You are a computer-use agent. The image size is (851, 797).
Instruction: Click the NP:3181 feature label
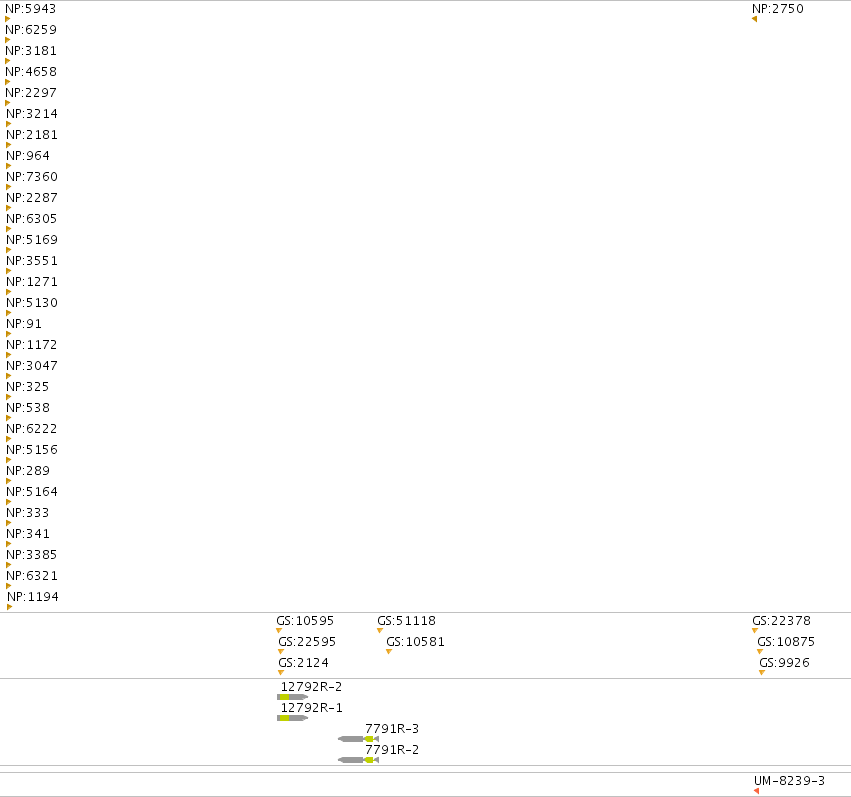pyautogui.click(x=31, y=51)
